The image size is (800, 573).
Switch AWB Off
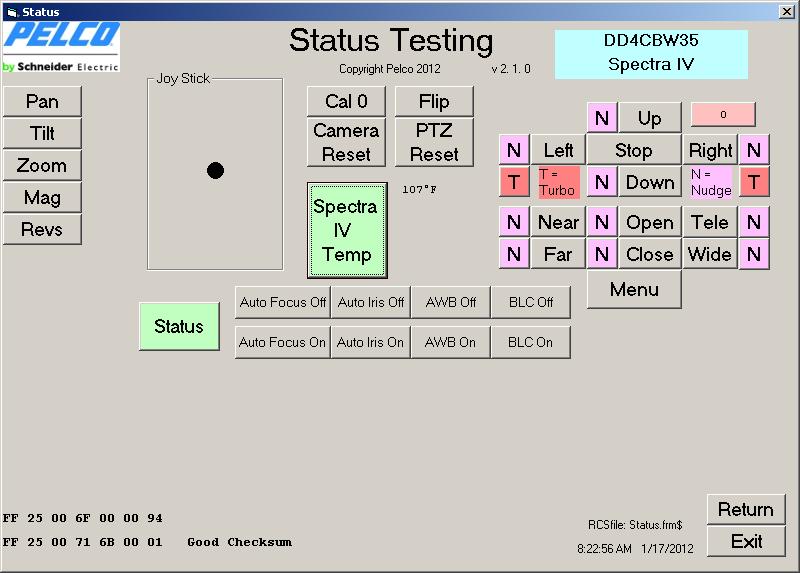coord(451,302)
